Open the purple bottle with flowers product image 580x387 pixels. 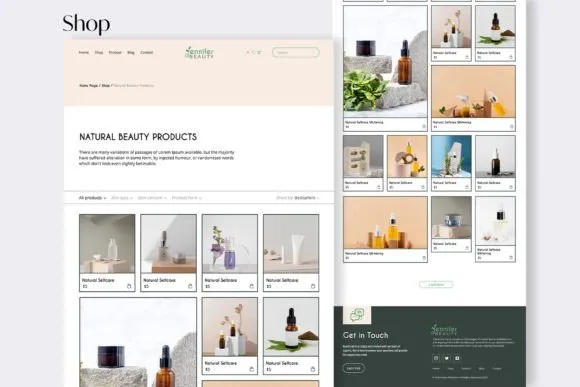pos(230,244)
